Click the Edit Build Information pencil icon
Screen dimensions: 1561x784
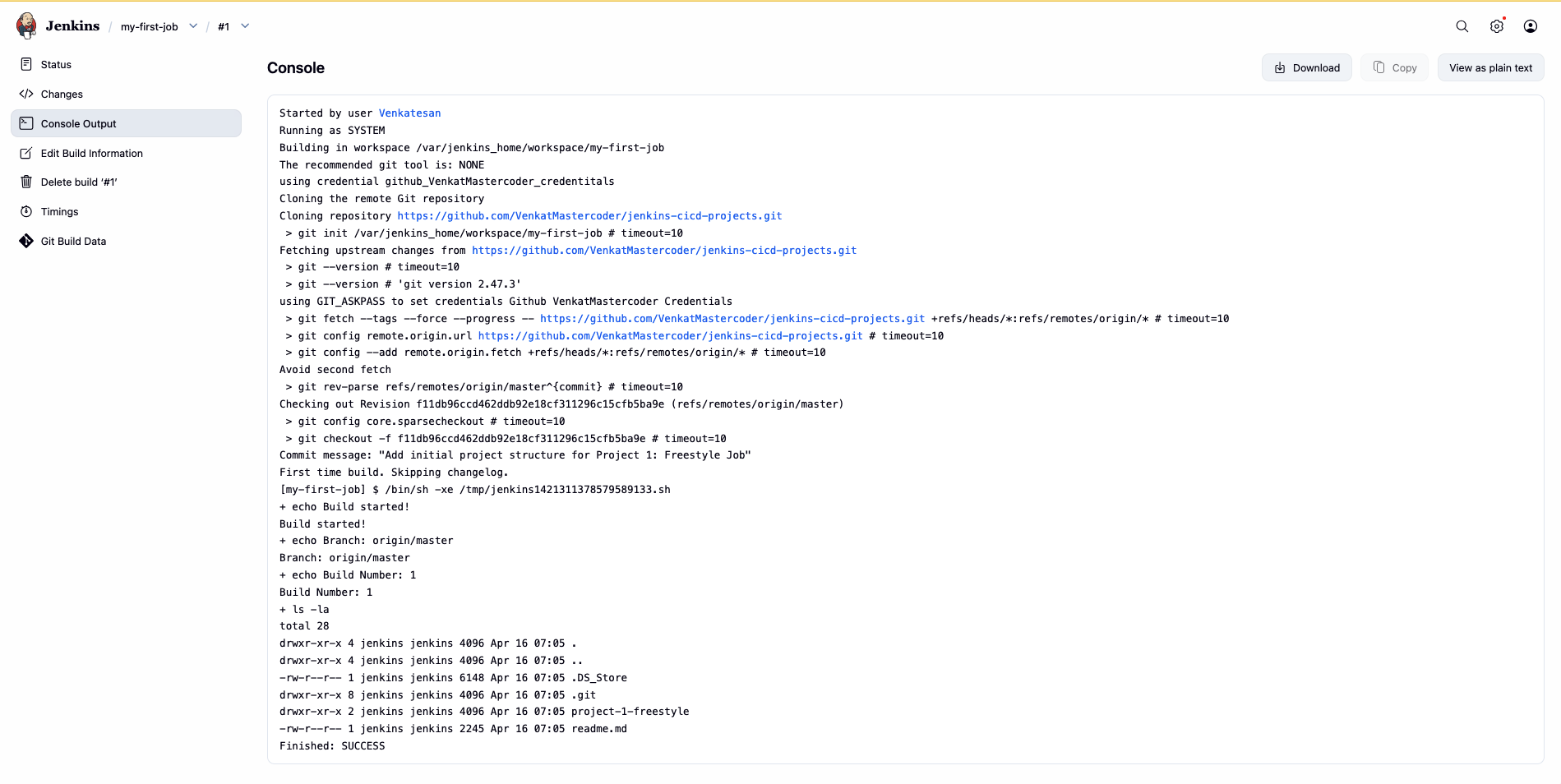26,153
